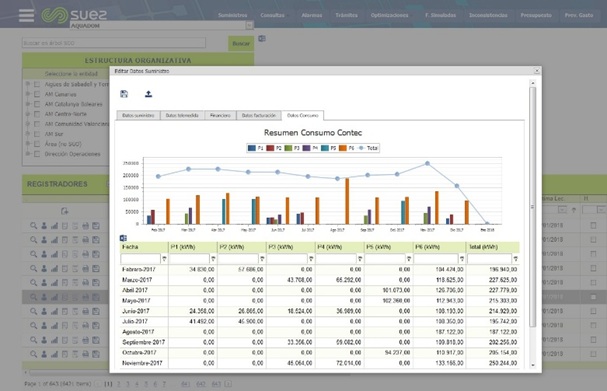Viewport: 607px width, 391px height.
Task: Click the Buscar button
Action: point(241,43)
